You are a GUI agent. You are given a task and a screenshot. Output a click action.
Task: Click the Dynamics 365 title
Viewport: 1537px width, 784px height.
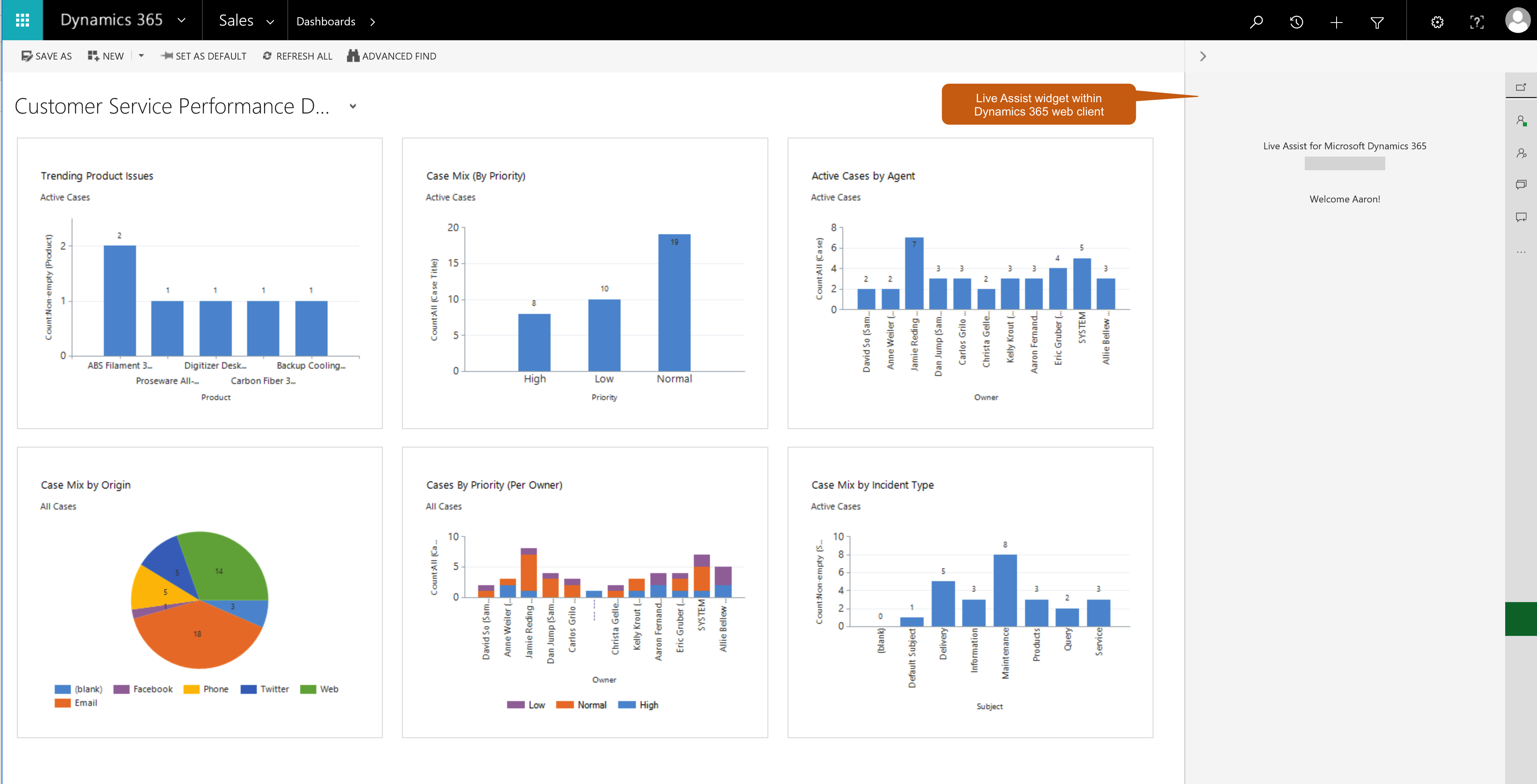pos(111,20)
